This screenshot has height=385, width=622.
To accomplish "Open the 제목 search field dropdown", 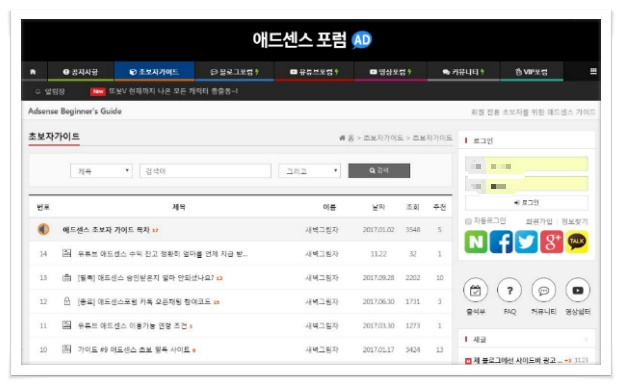I will click(101, 171).
